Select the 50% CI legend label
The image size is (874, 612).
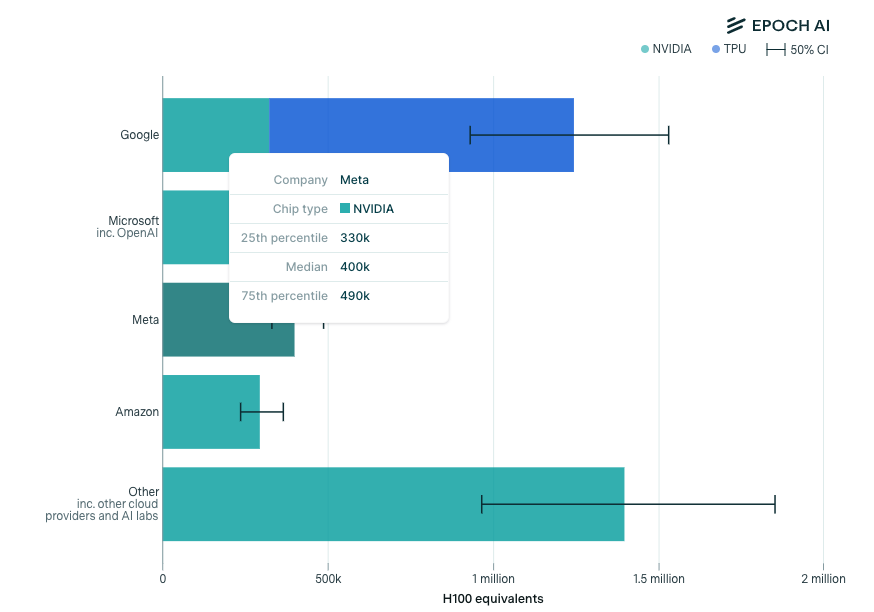[809, 50]
